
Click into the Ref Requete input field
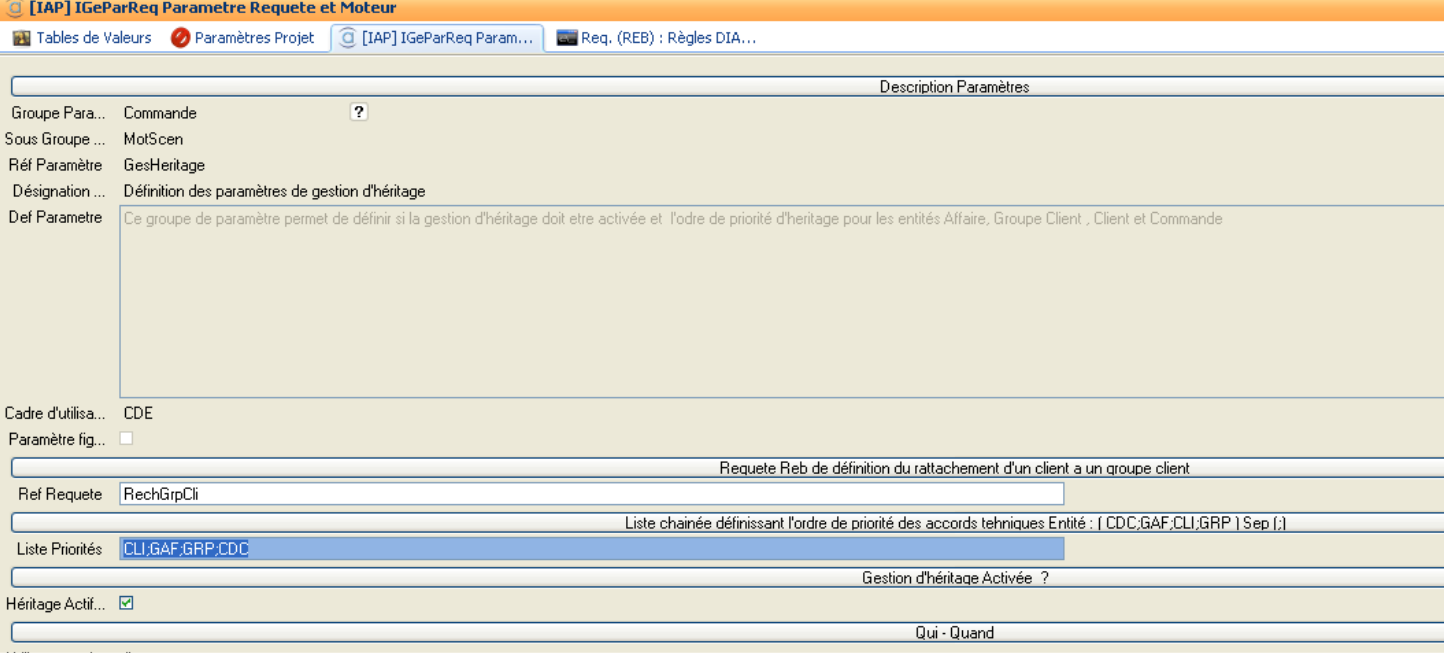pos(590,494)
